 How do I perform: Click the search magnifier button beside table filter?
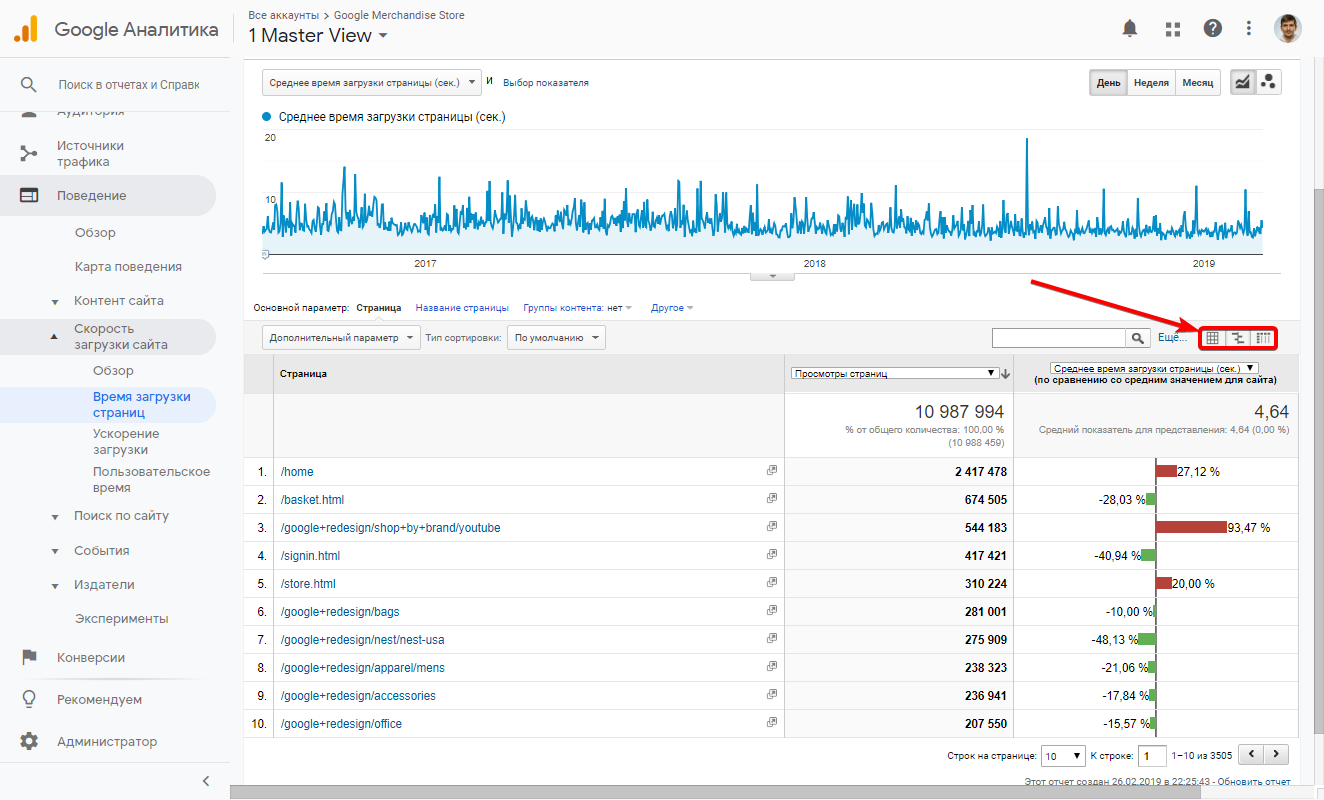(x=1137, y=338)
